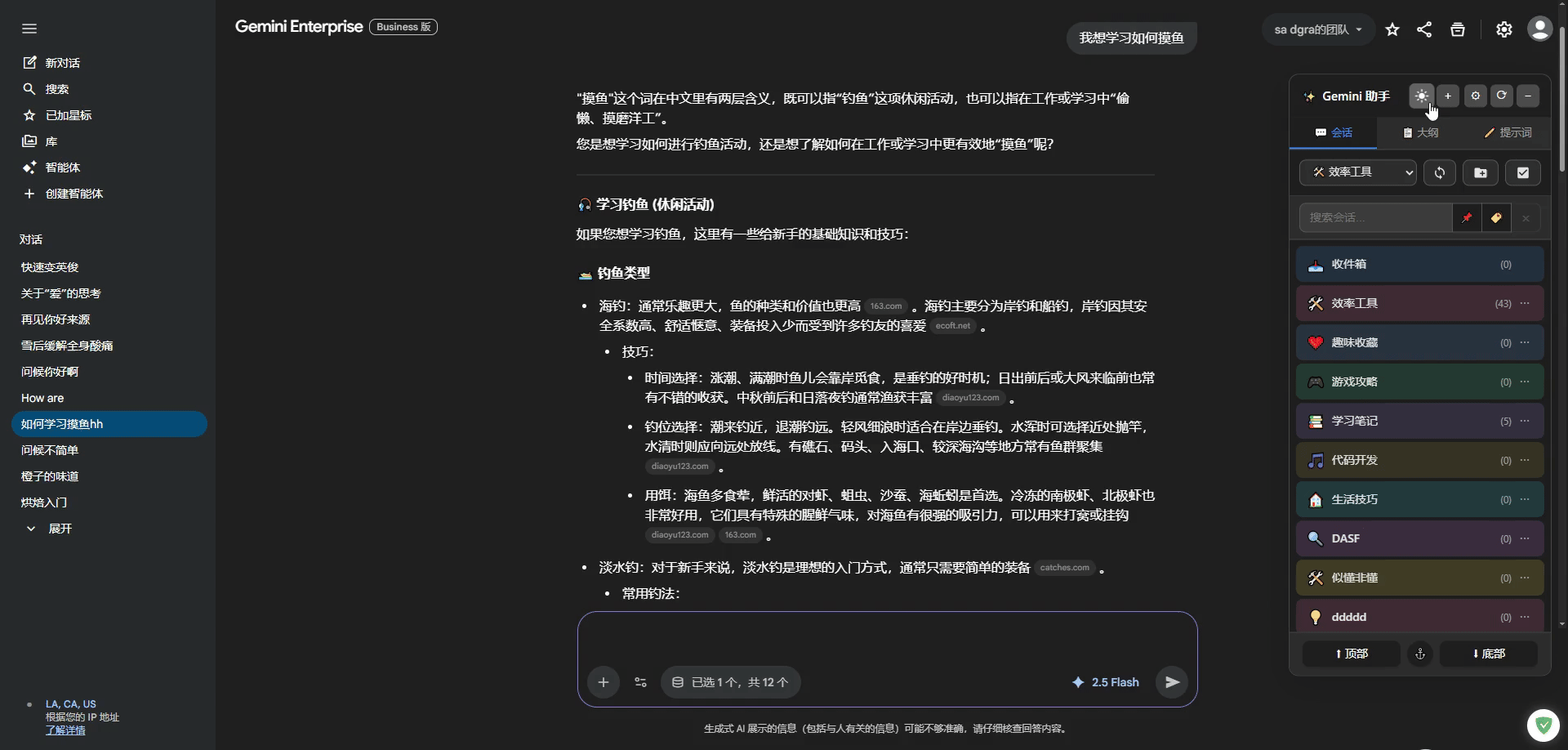Click the anchor icon between 顶部 and 底部
This screenshot has width=1568, height=750.
(1420, 654)
